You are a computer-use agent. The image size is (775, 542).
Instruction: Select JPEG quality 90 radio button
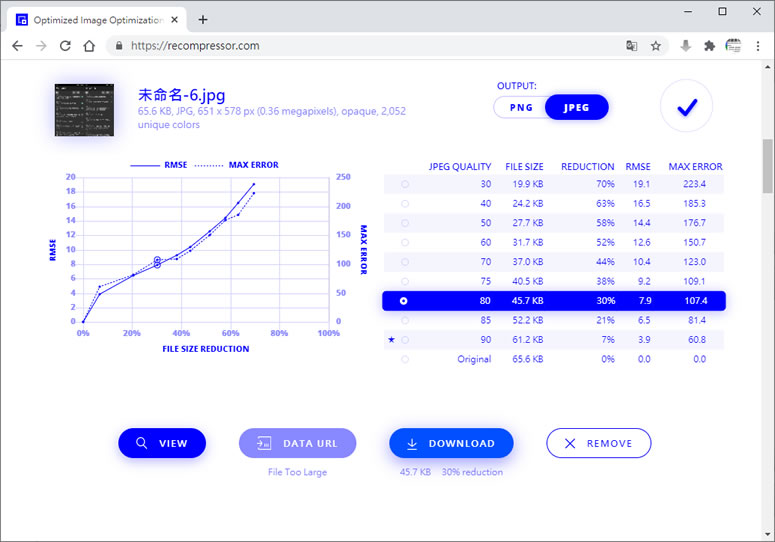click(404, 340)
